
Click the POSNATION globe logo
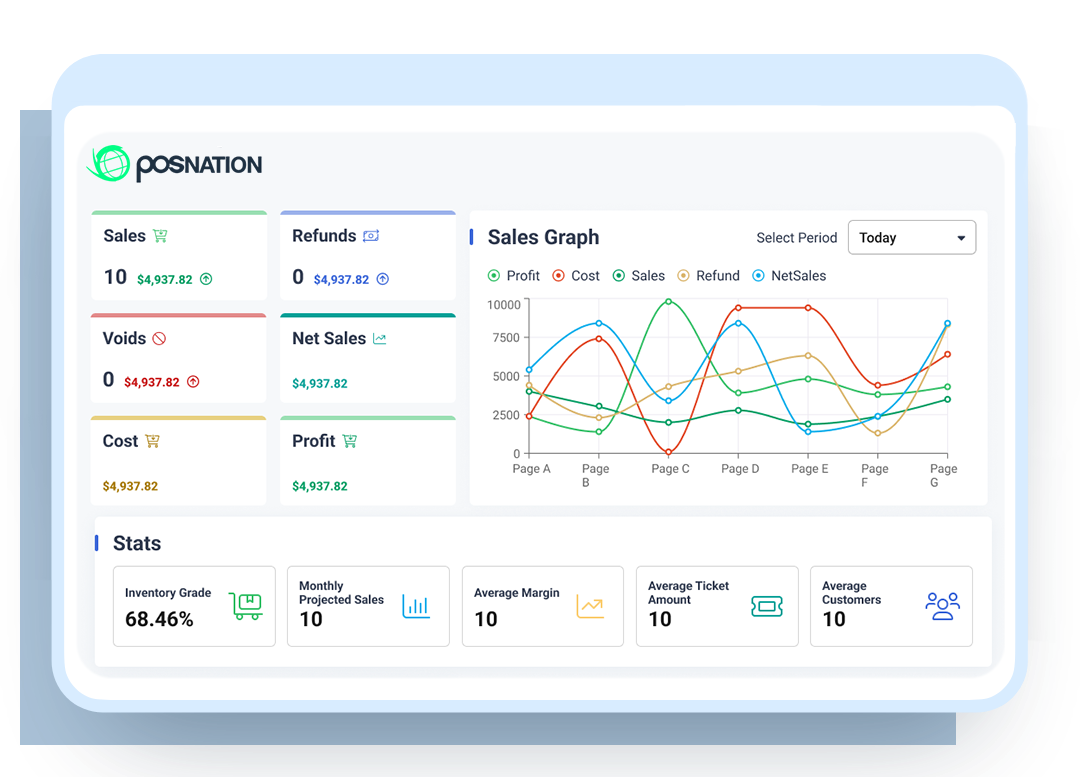point(109,163)
